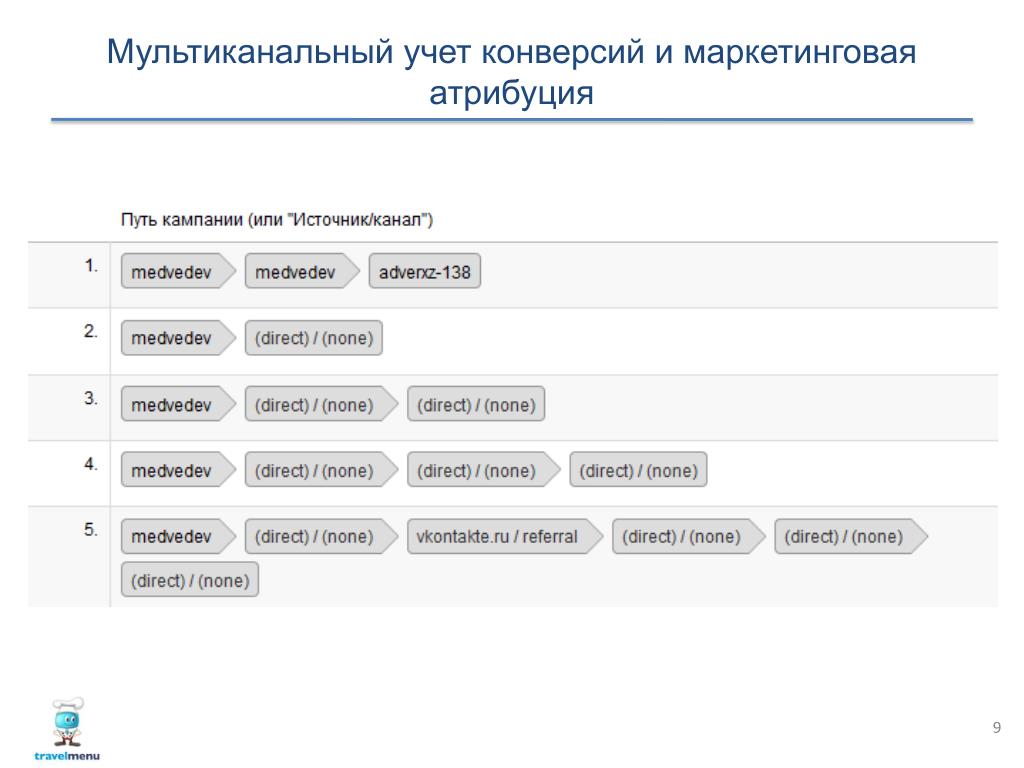
Task: Select row number 3 cell
Action: point(91,398)
